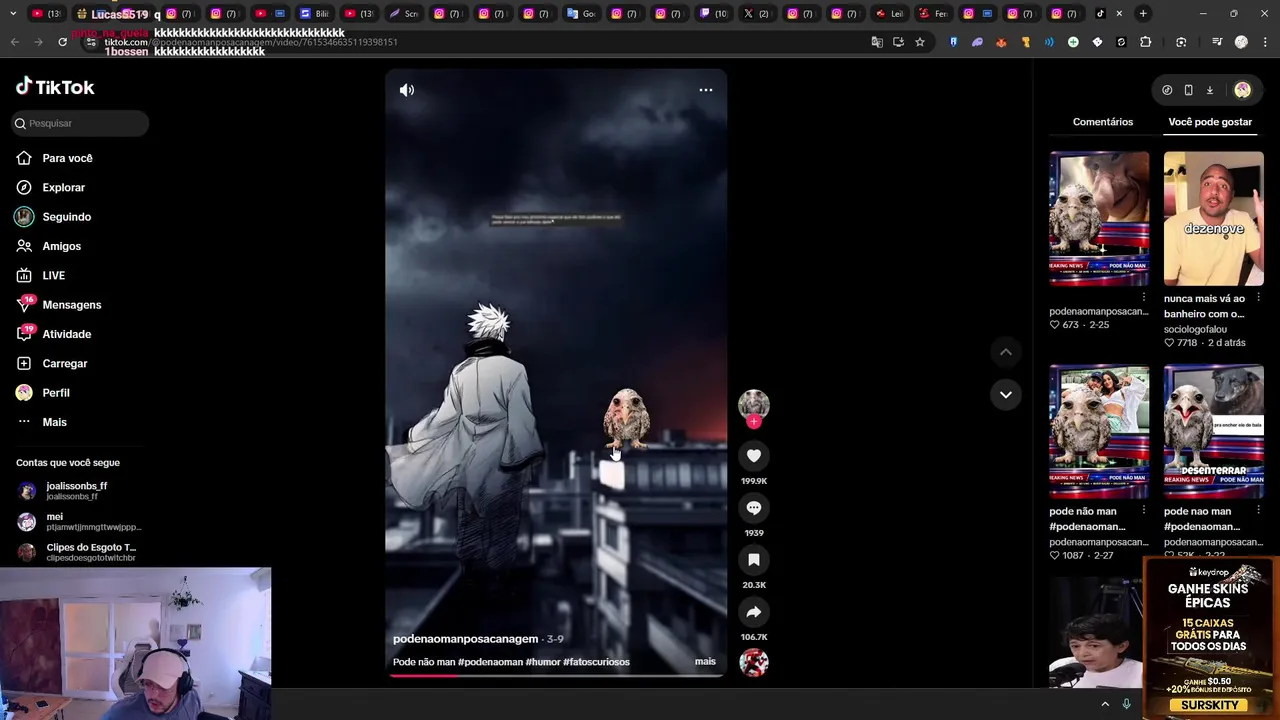Open Keydrop Ganhe Skins Épicas ad

point(1211,637)
